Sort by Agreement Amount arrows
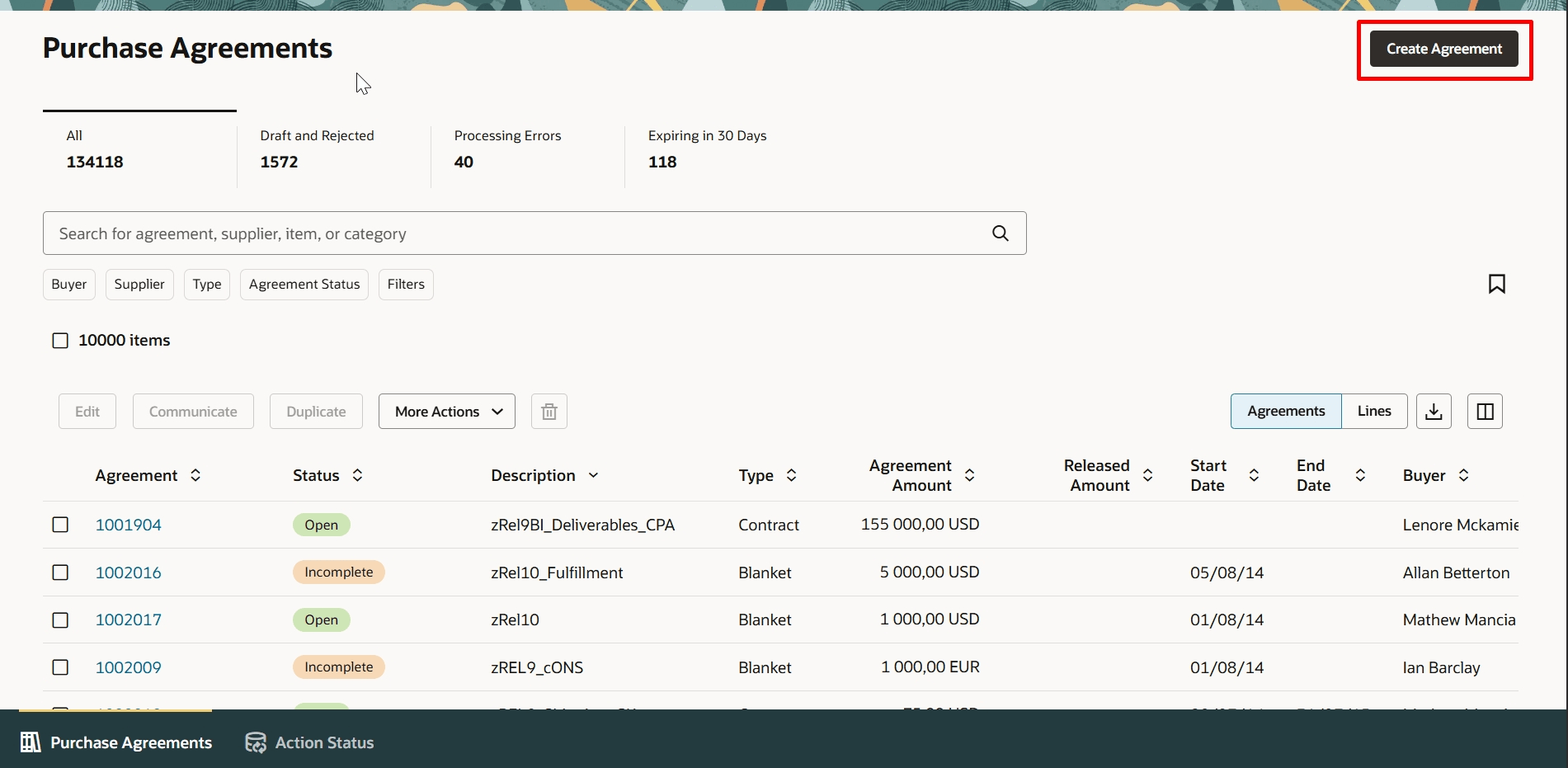 (x=970, y=475)
